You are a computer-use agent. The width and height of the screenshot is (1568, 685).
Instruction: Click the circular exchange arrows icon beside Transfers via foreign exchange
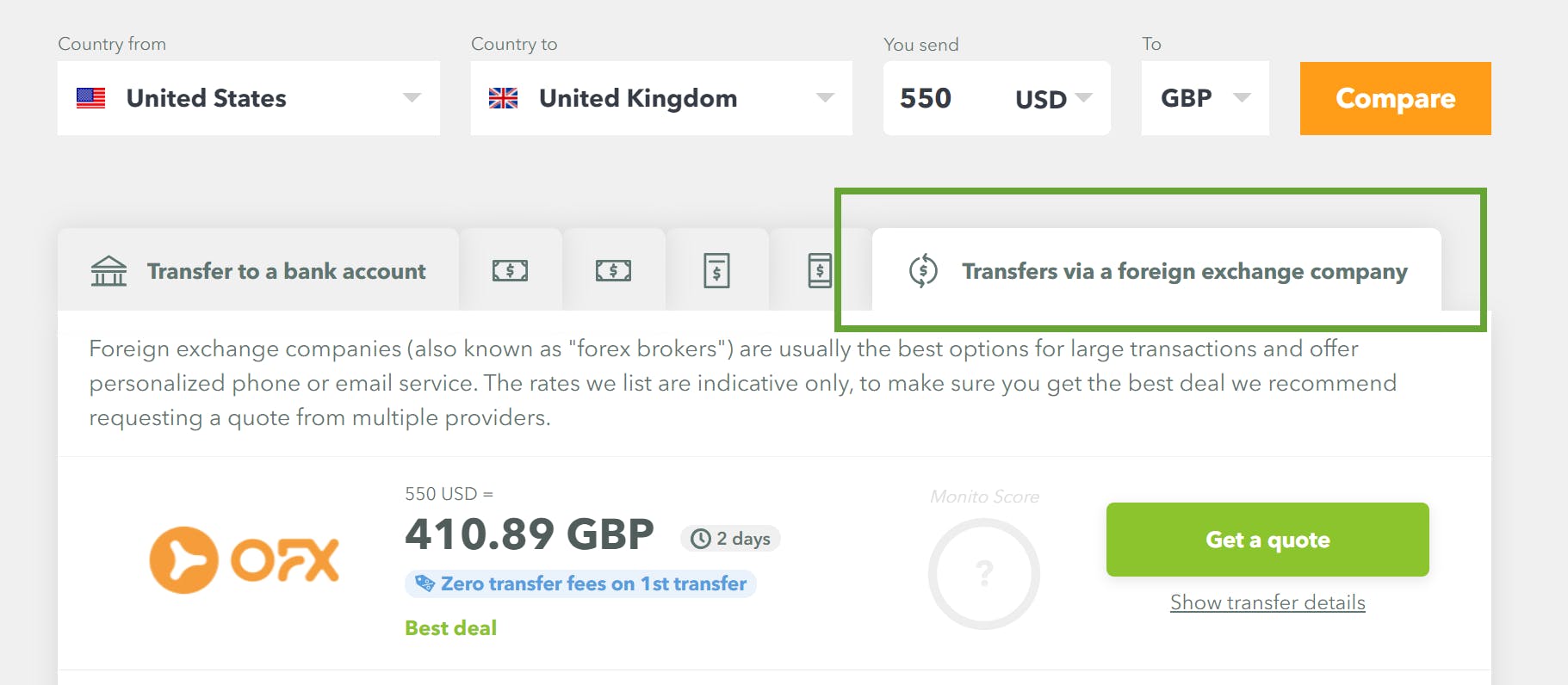coord(922,270)
